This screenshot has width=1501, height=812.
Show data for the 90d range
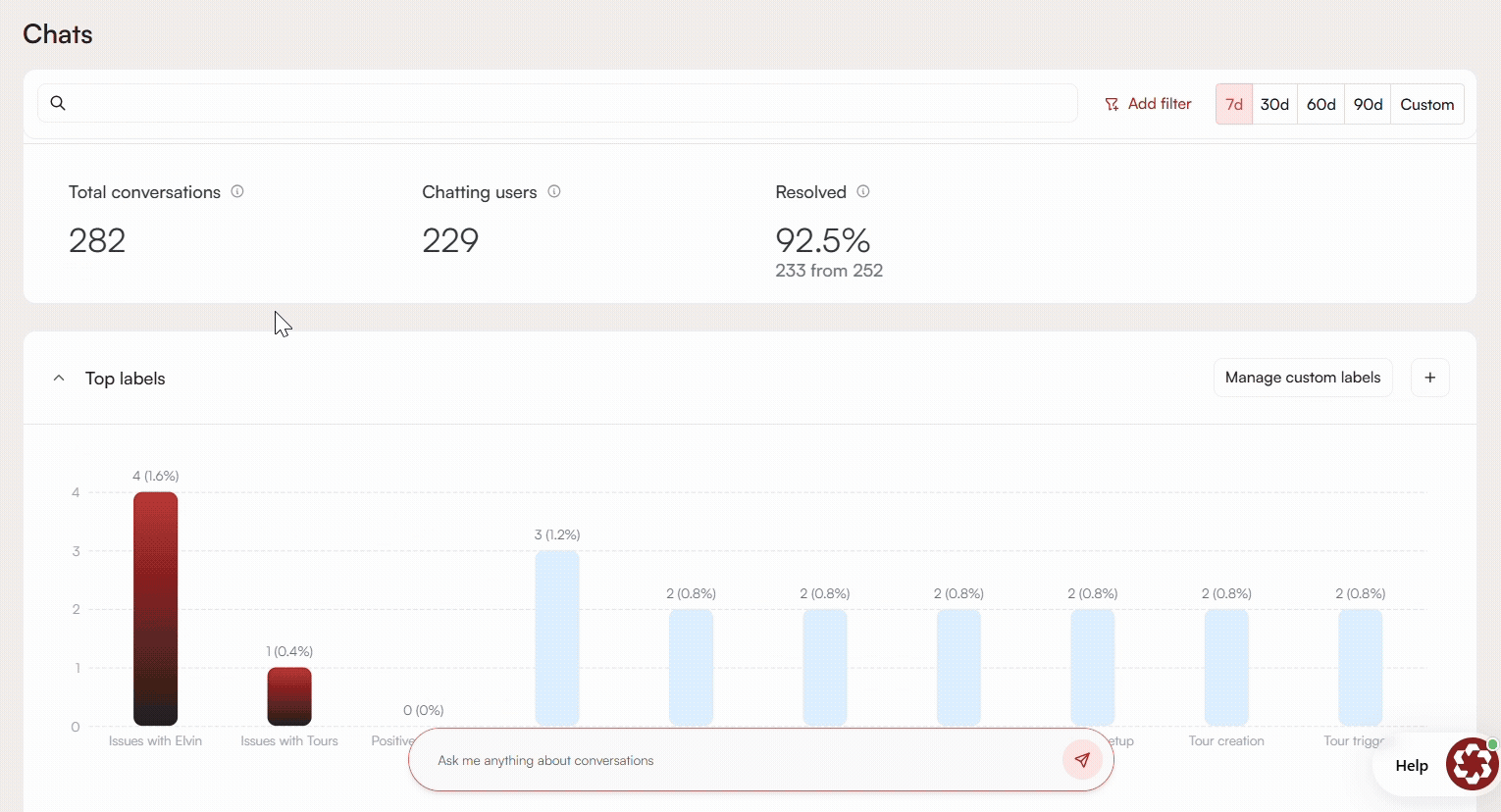(x=1368, y=104)
